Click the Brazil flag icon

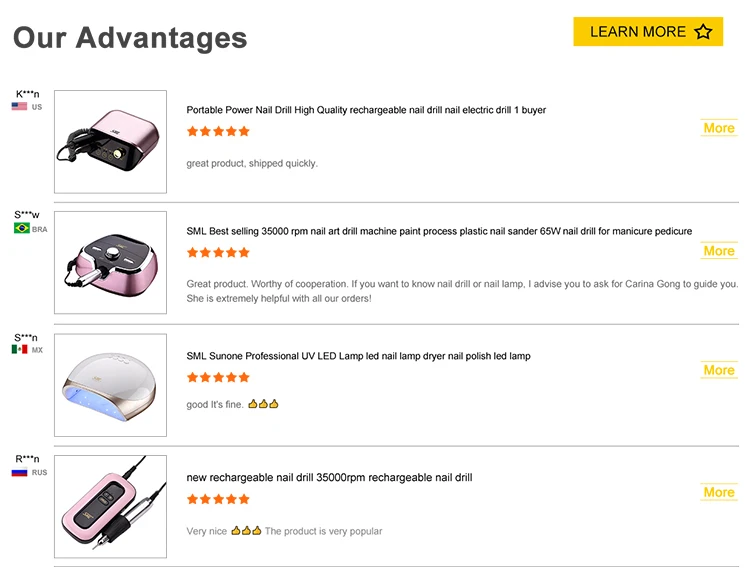click(22, 229)
